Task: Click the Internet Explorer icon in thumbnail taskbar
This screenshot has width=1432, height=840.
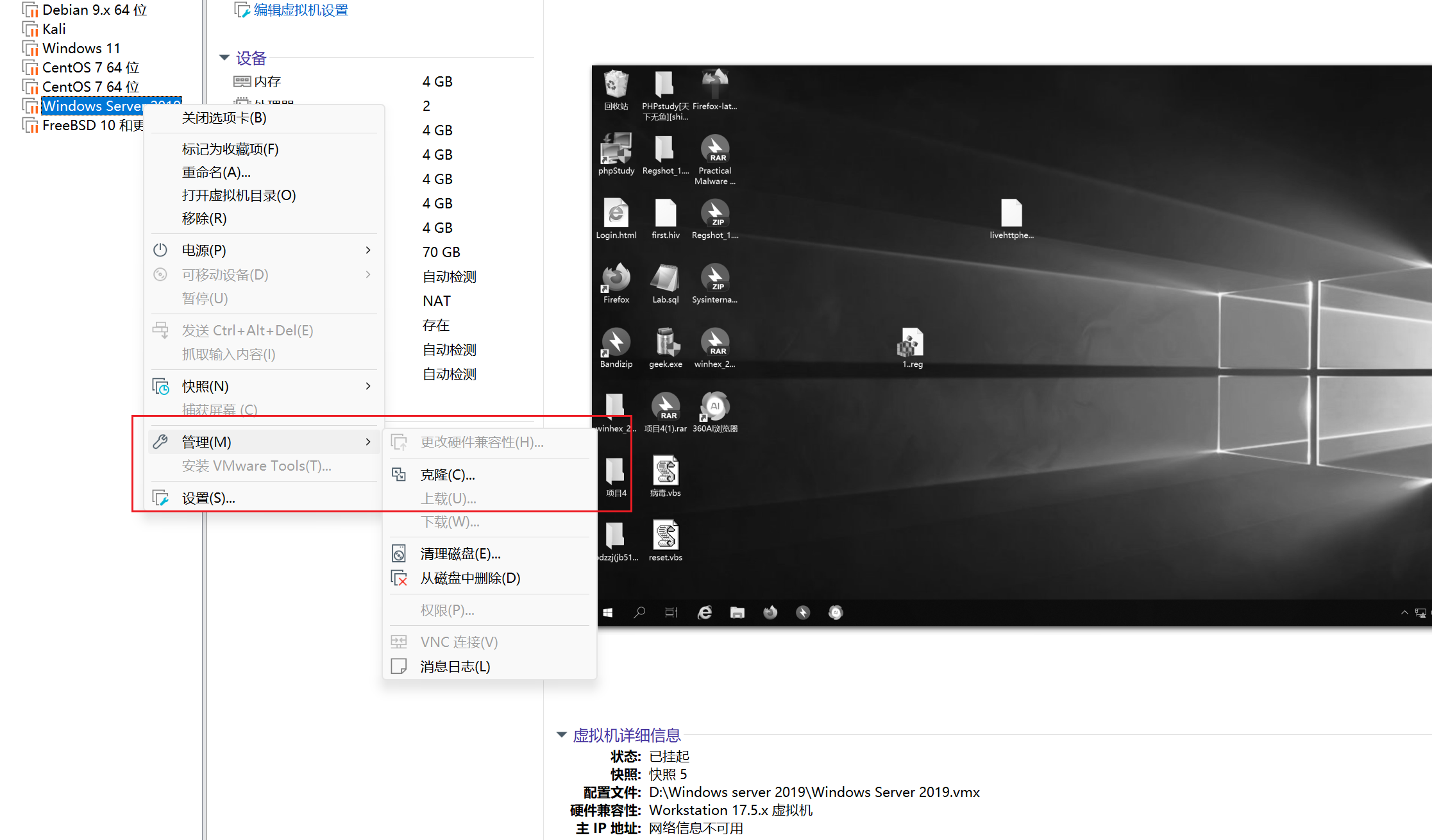Action: [705, 613]
